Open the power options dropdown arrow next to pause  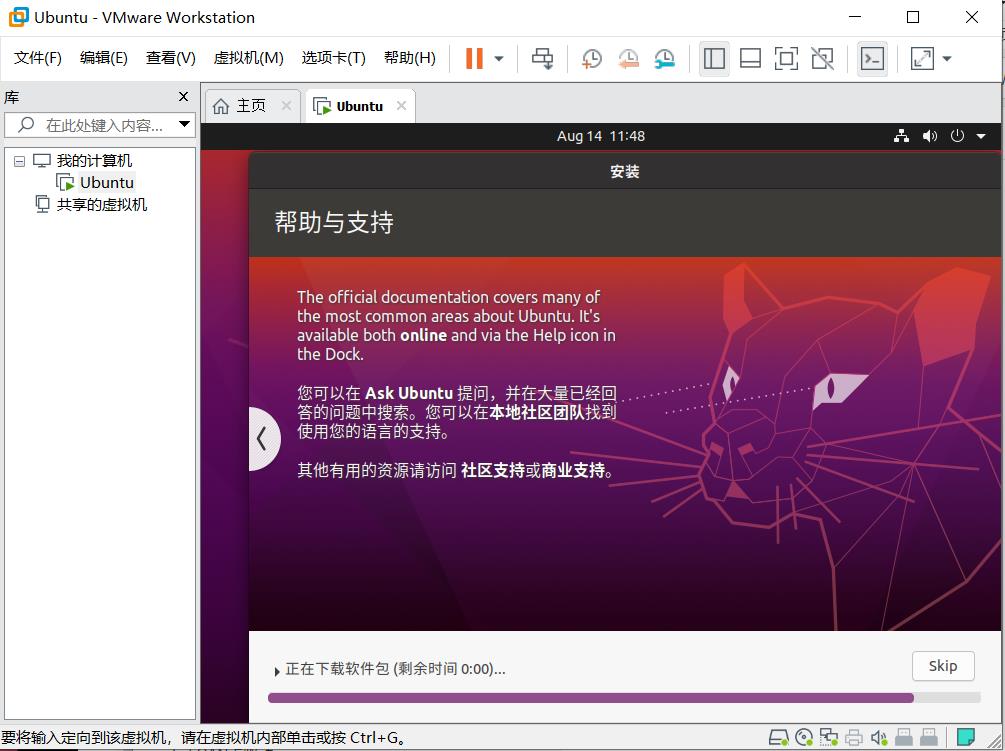coord(499,59)
